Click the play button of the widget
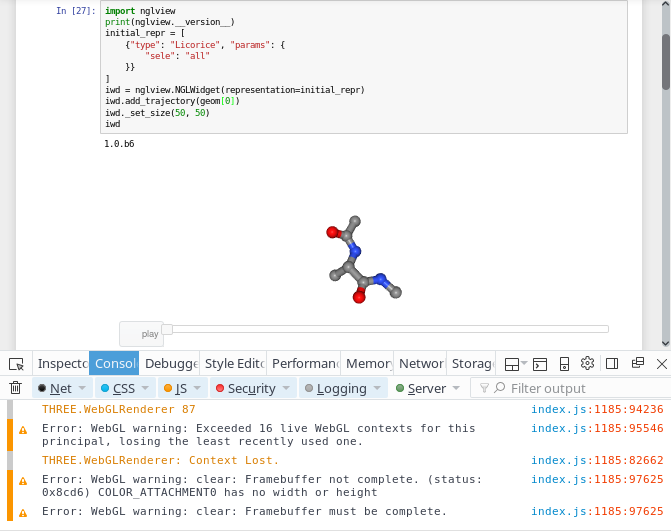671x531 pixels. coord(142,334)
